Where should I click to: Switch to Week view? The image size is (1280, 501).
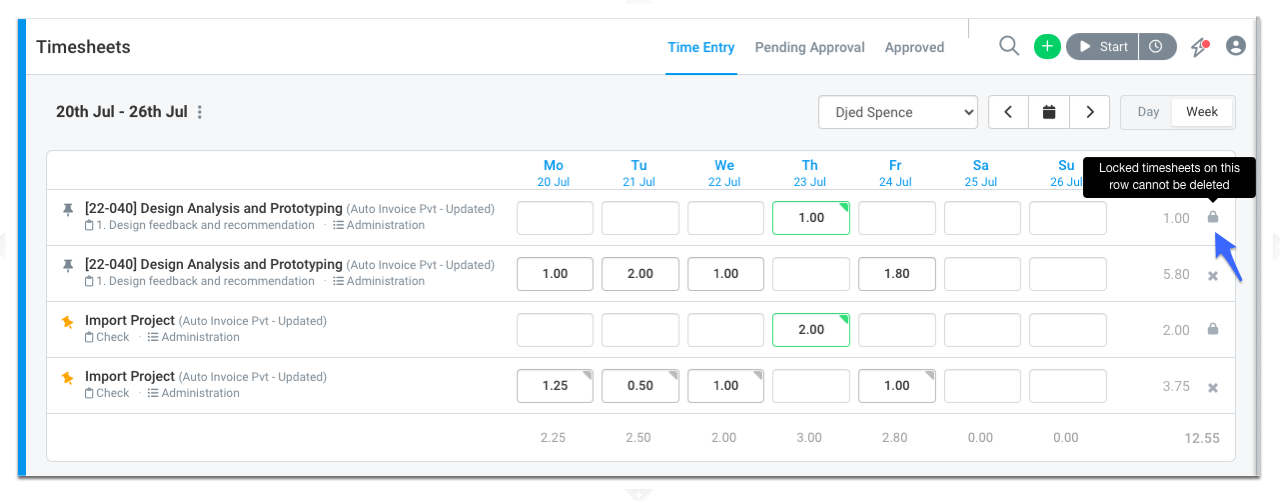tap(1202, 112)
